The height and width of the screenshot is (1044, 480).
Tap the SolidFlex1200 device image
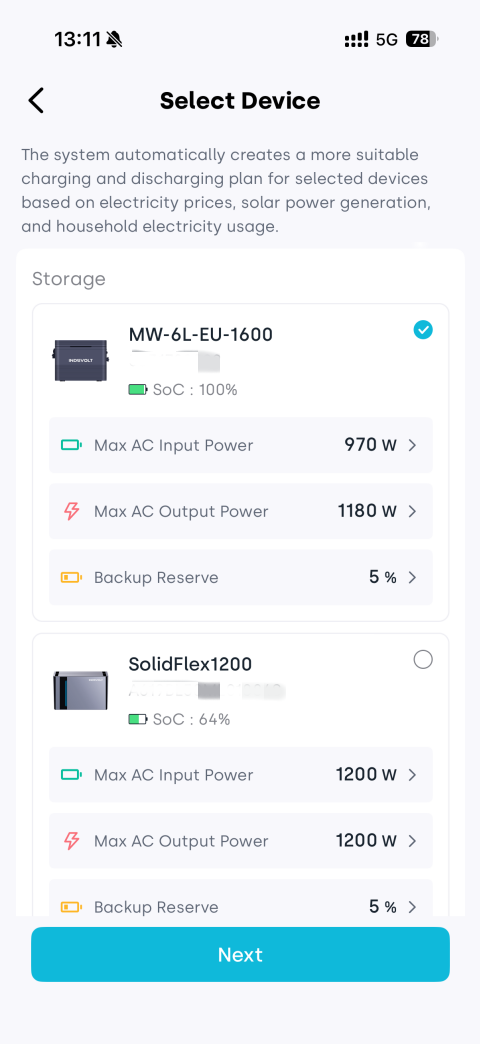81,690
